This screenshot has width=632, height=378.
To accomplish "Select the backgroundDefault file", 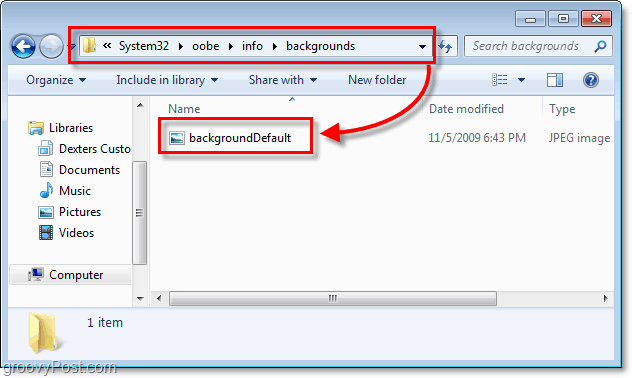I will (240, 138).
